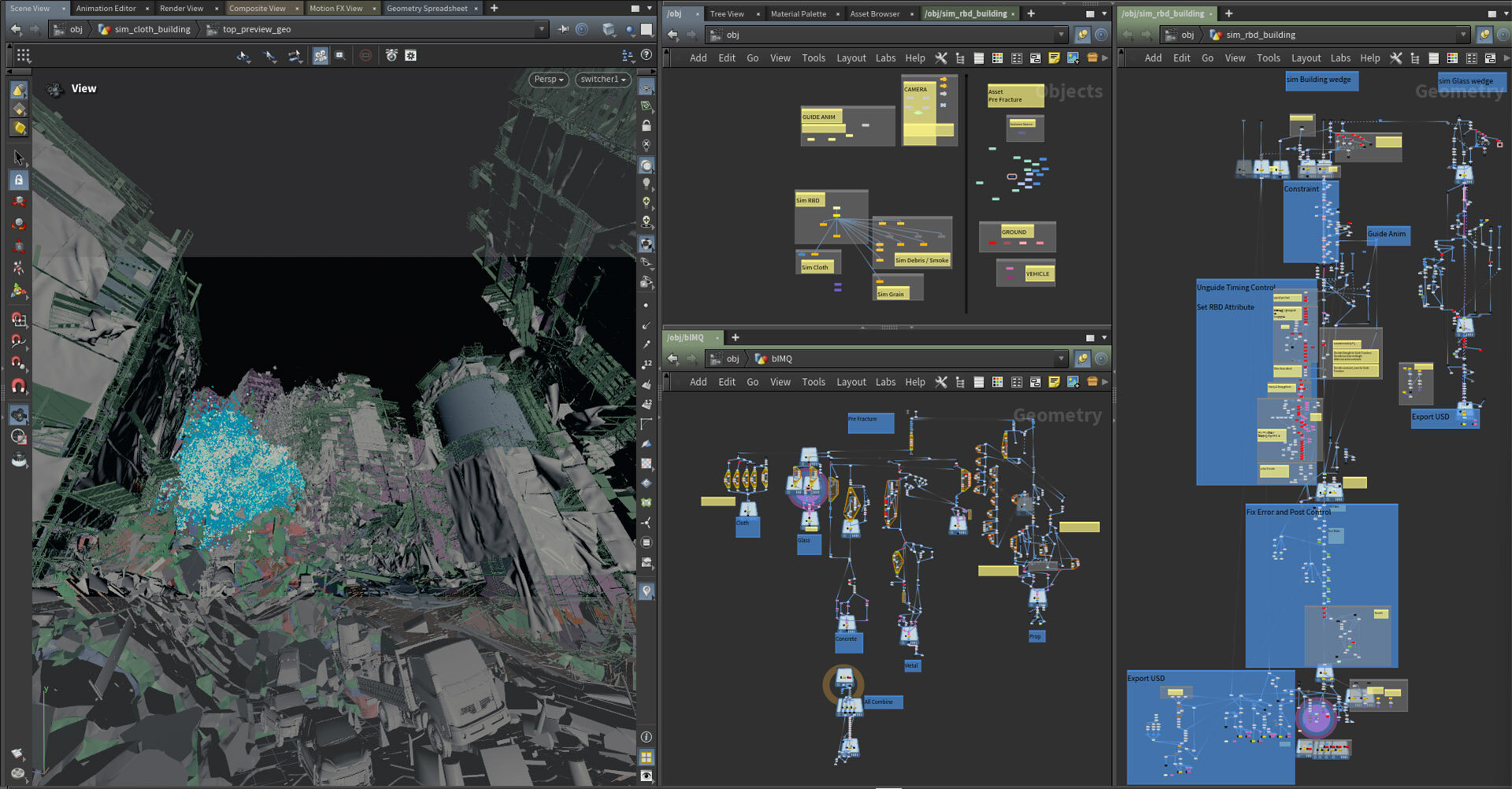Switch to the Geometry Spreadsheet tab
The width and height of the screenshot is (1512, 789).
coord(426,9)
